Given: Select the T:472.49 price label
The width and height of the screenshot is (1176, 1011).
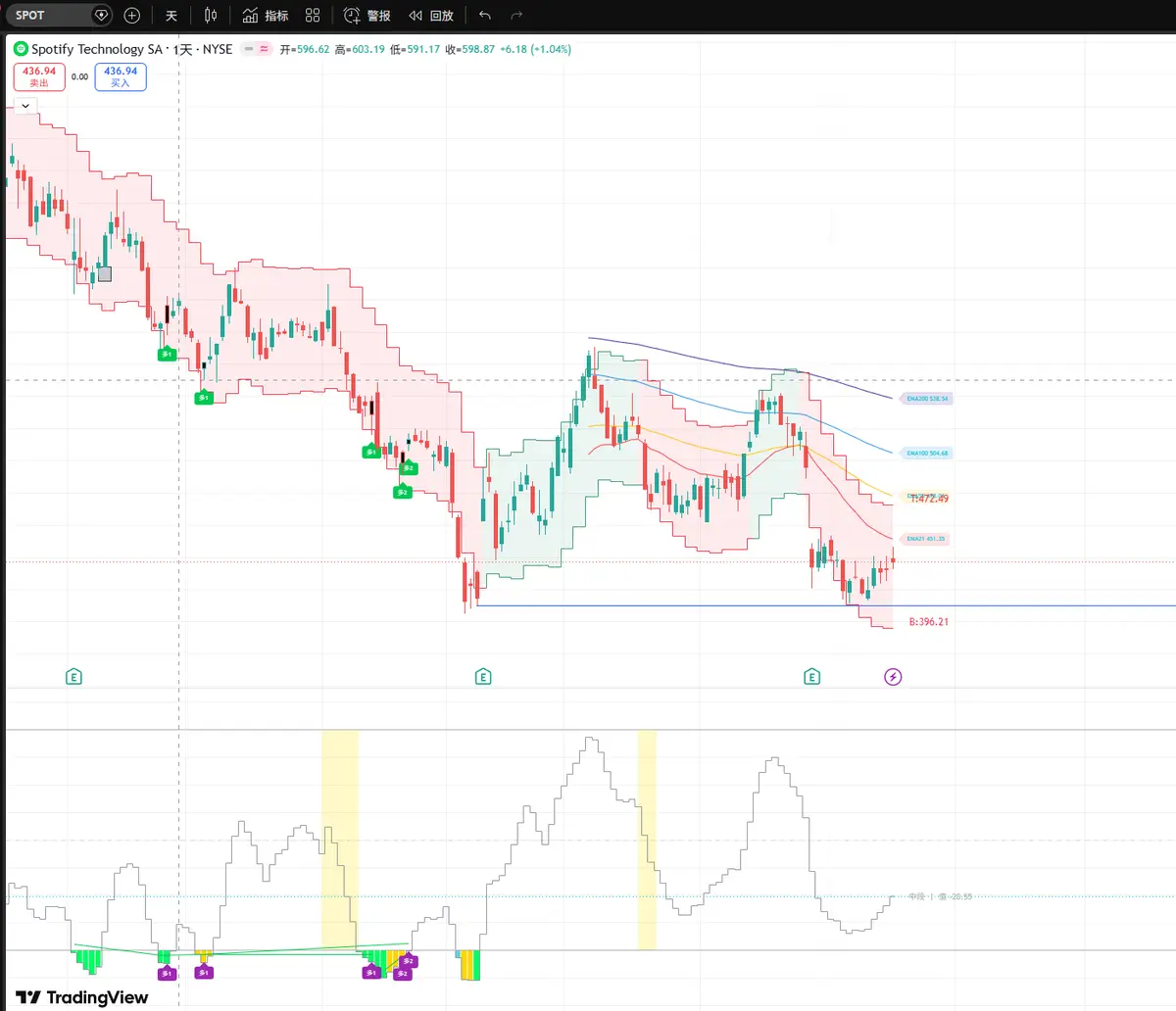Looking at the screenshot, I should pos(929,499).
